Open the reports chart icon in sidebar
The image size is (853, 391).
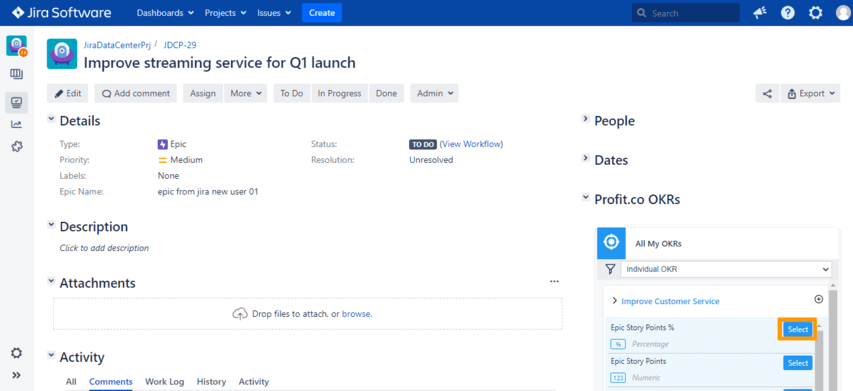(16, 125)
